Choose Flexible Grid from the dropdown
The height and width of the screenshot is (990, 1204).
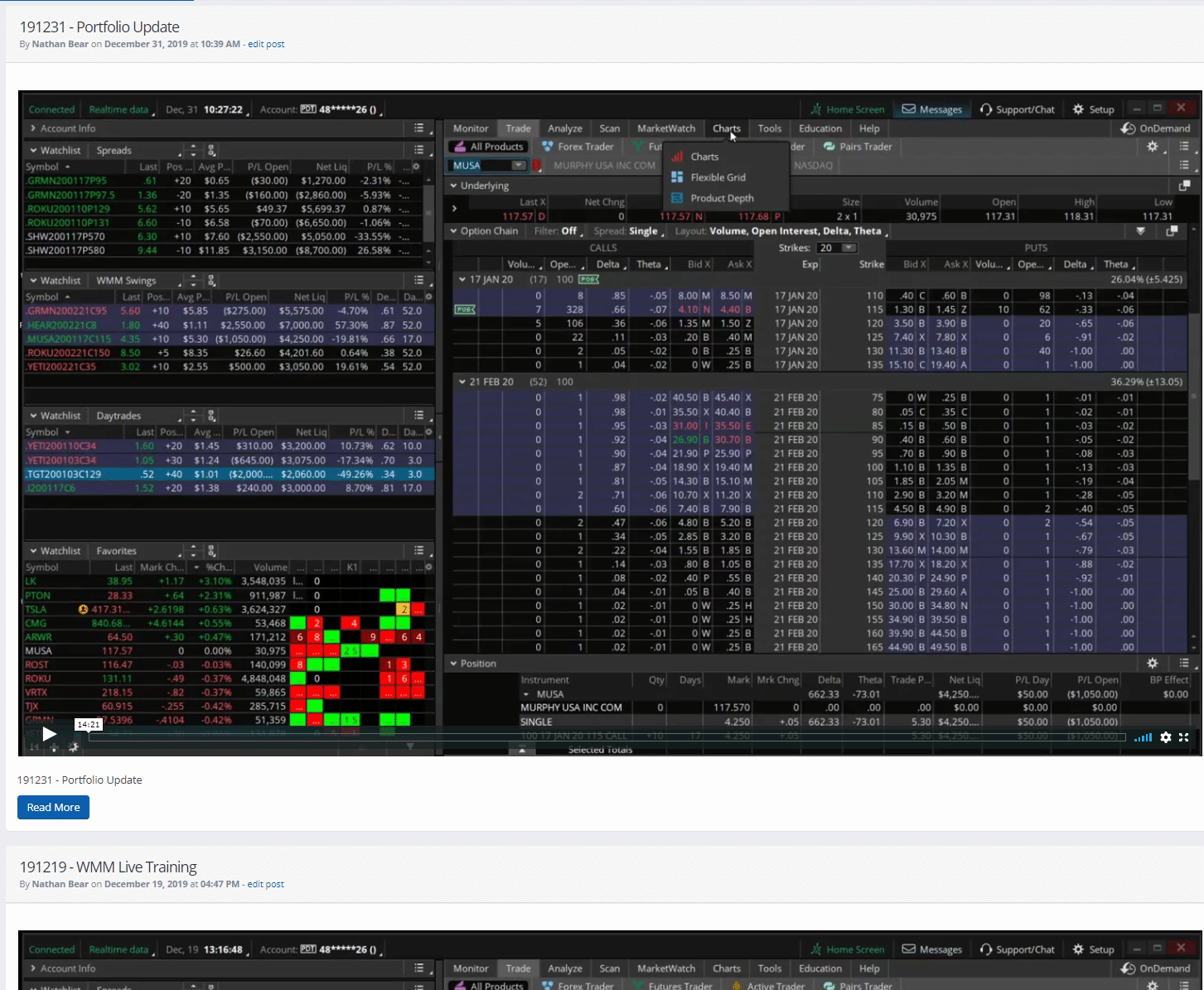(x=718, y=177)
